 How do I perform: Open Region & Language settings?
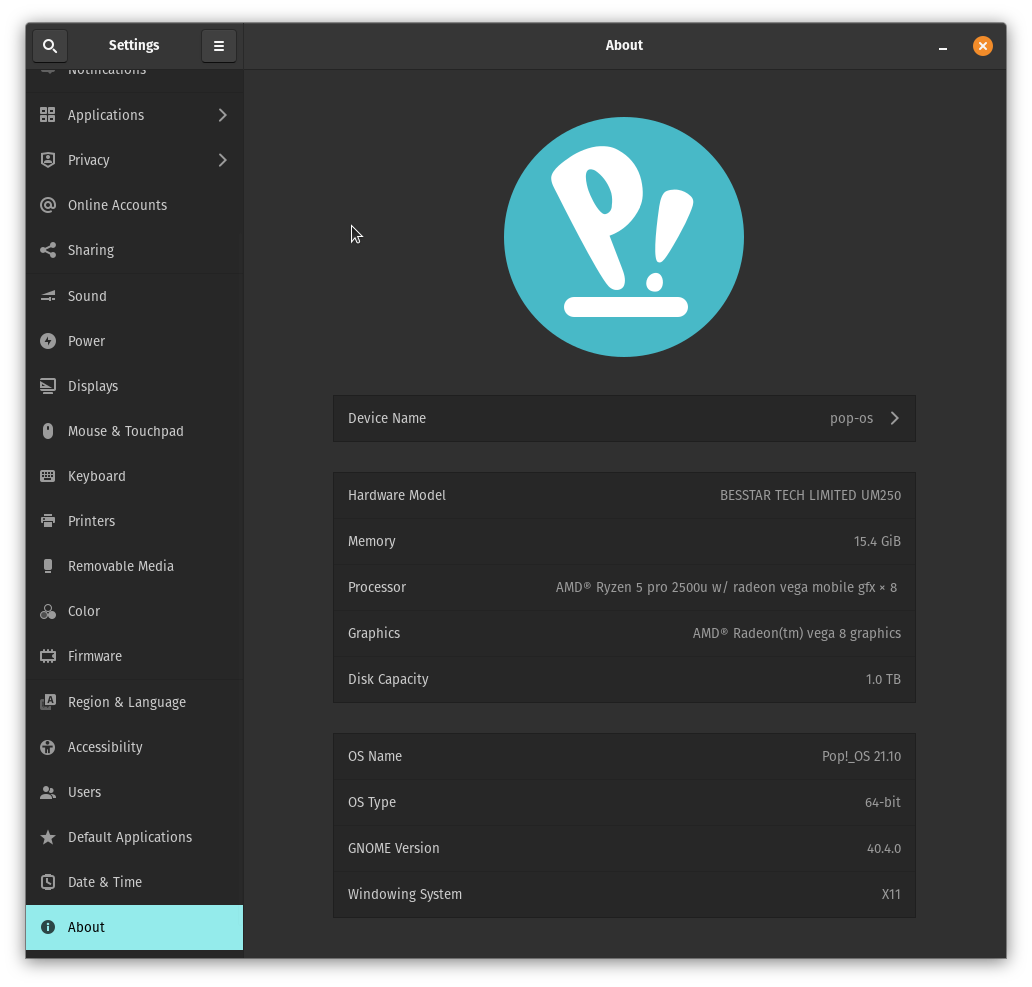tap(134, 702)
